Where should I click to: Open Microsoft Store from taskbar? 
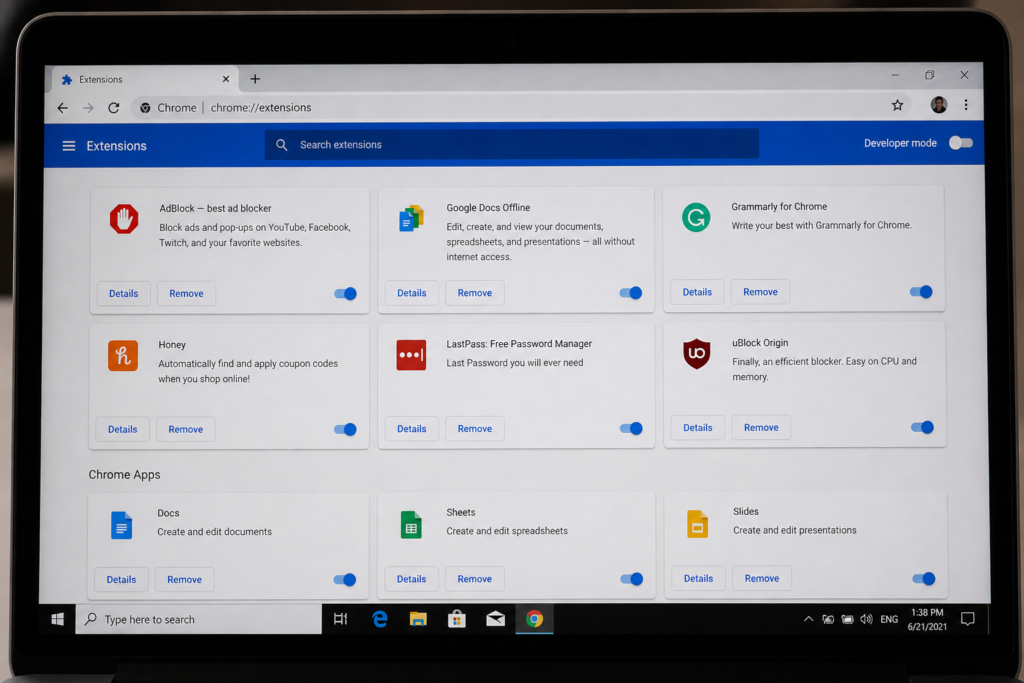click(x=456, y=619)
